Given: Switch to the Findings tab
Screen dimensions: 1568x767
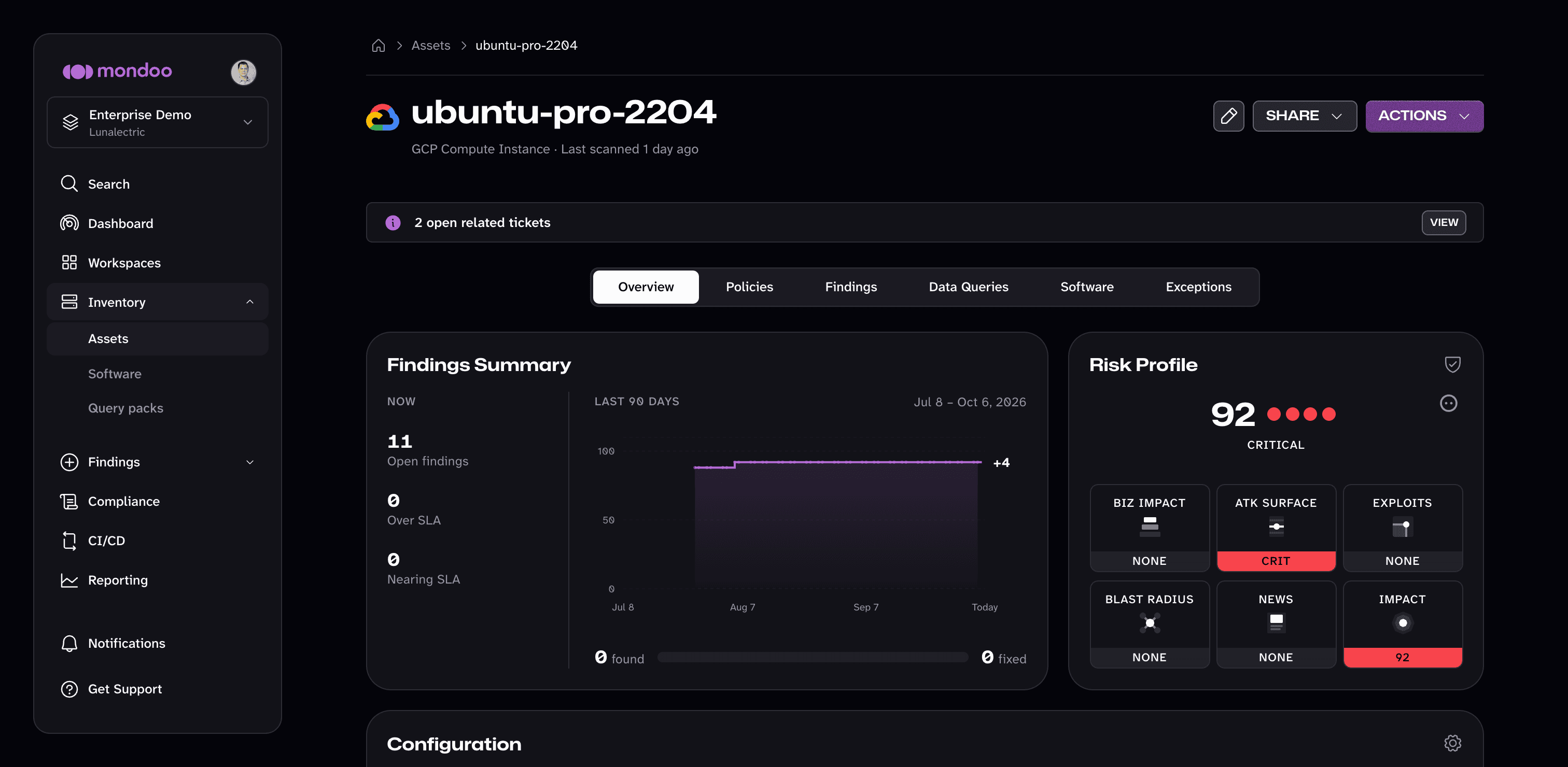Looking at the screenshot, I should coord(851,287).
